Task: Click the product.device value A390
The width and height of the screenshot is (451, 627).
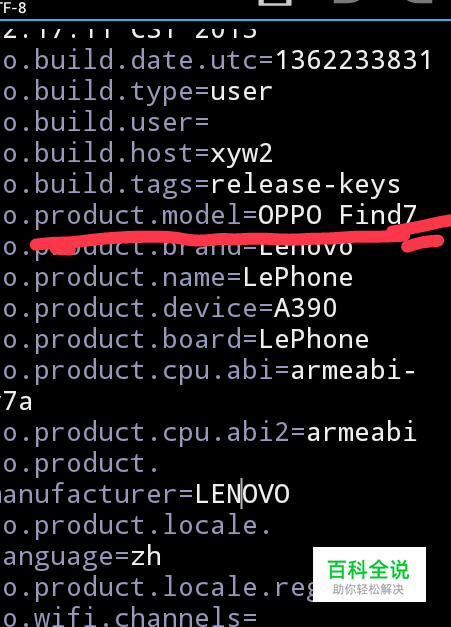Action: [x=305, y=308]
